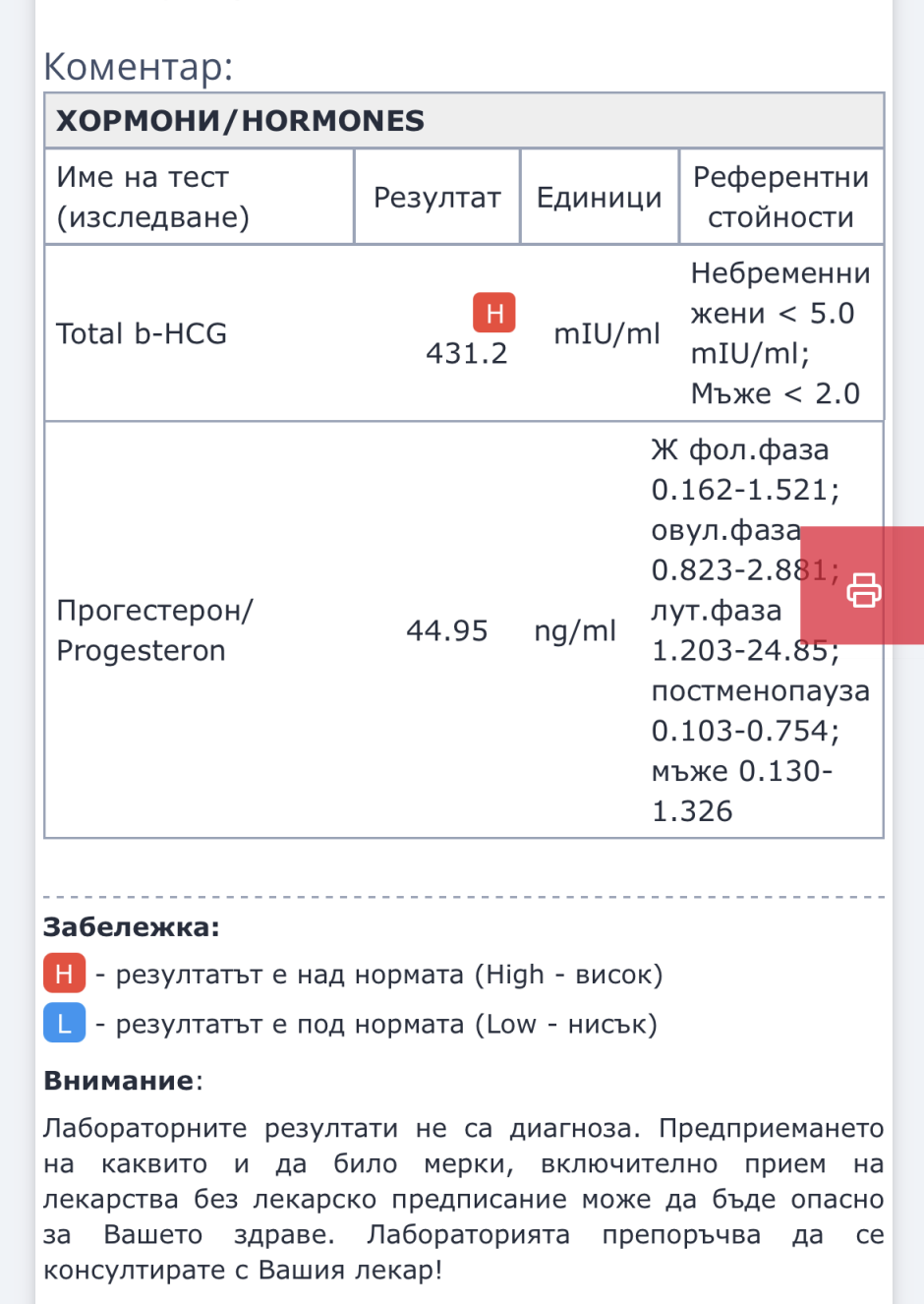Image resolution: width=924 pixels, height=1304 pixels.
Task: Select the 431.2 result value
Action: click(x=467, y=353)
